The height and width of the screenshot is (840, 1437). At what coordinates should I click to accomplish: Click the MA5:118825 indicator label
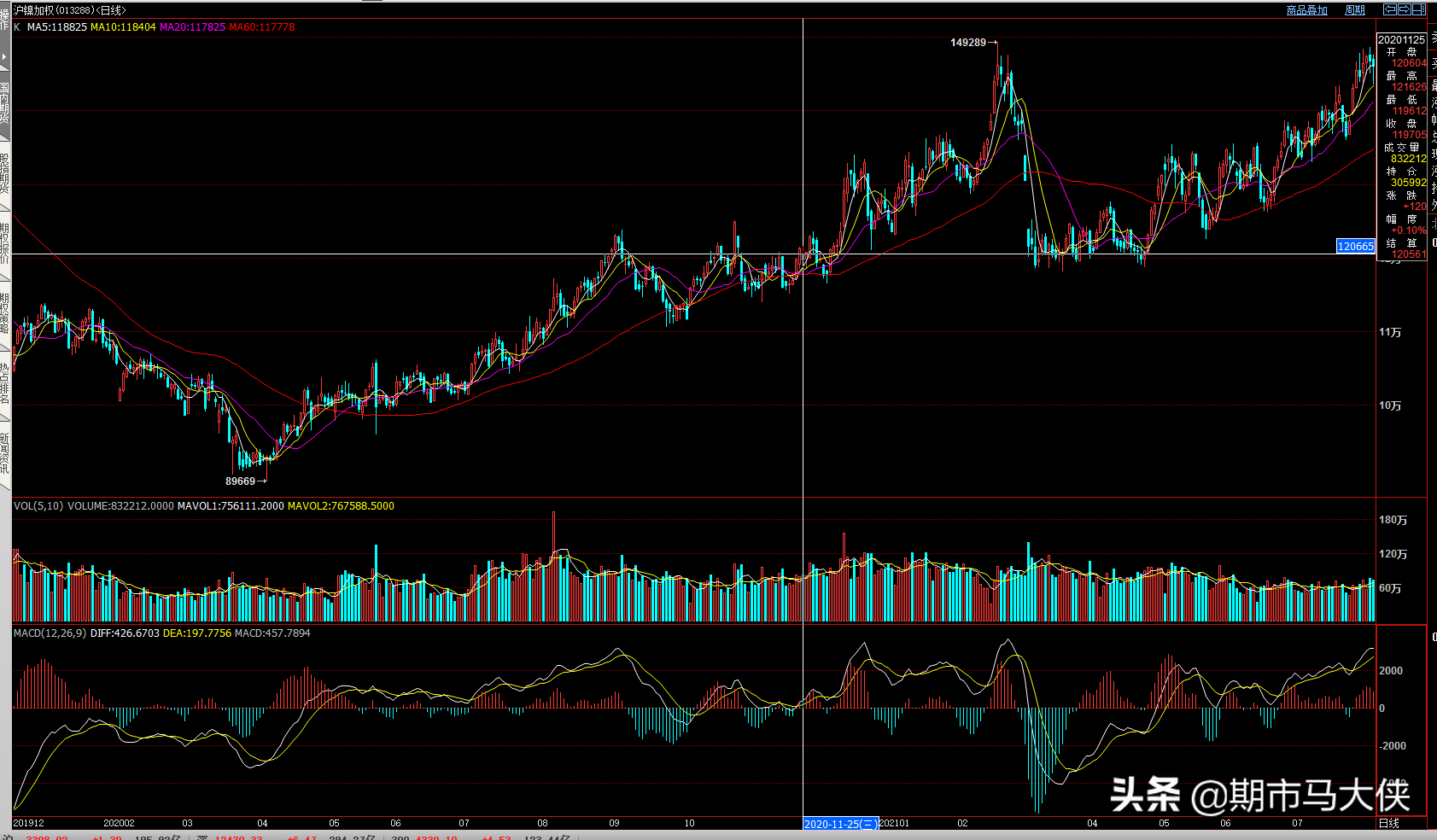[x=57, y=27]
